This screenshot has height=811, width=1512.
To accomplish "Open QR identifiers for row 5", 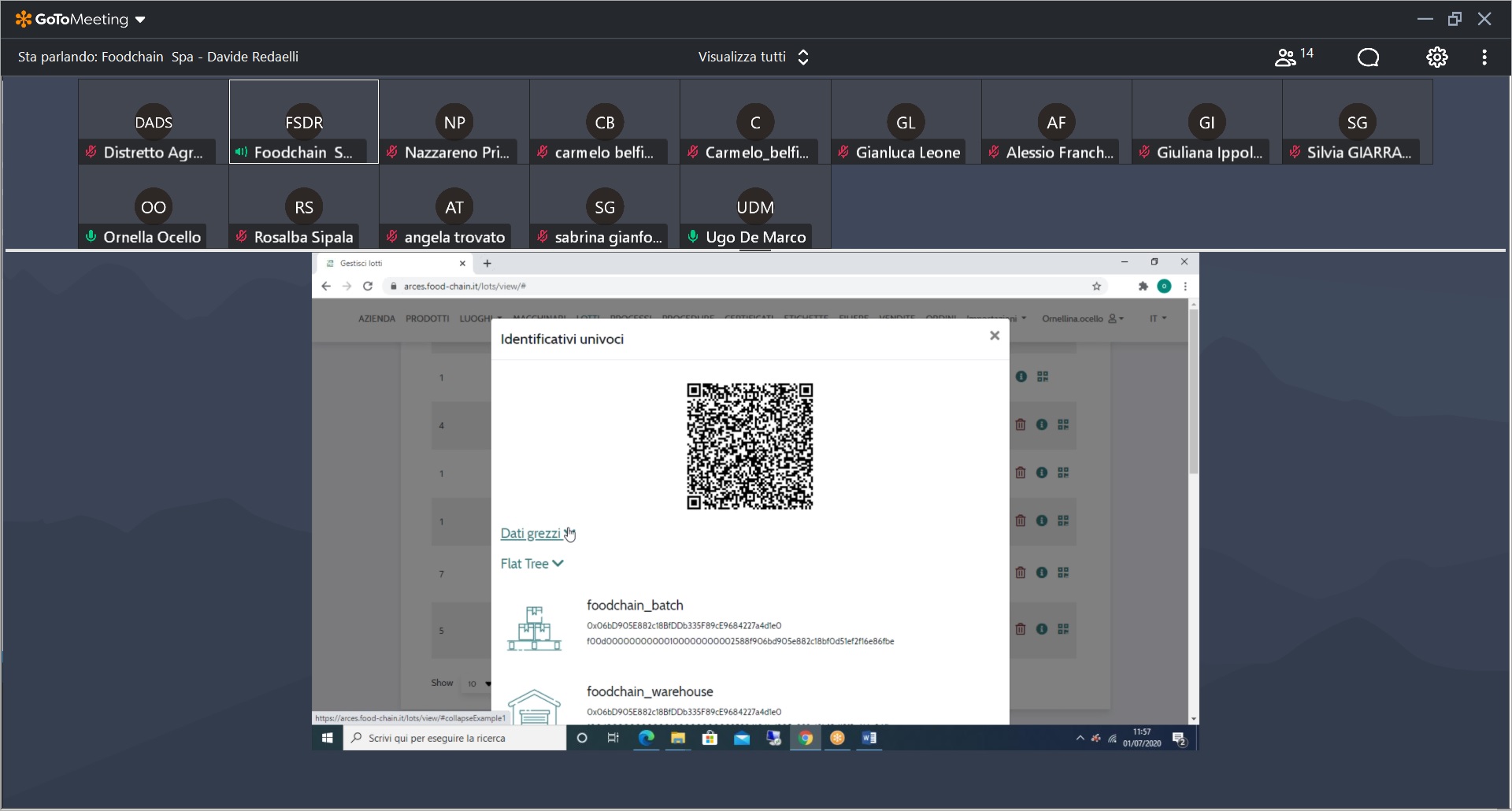I will click(x=1063, y=629).
